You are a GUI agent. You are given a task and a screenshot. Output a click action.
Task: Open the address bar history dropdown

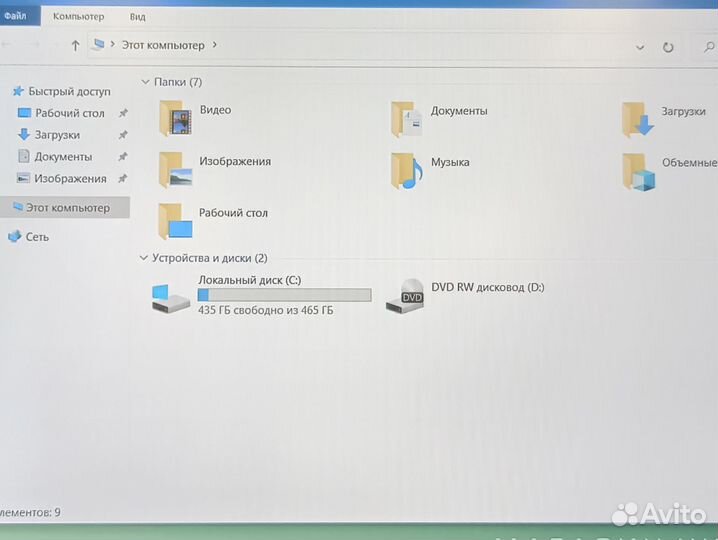click(x=640, y=47)
